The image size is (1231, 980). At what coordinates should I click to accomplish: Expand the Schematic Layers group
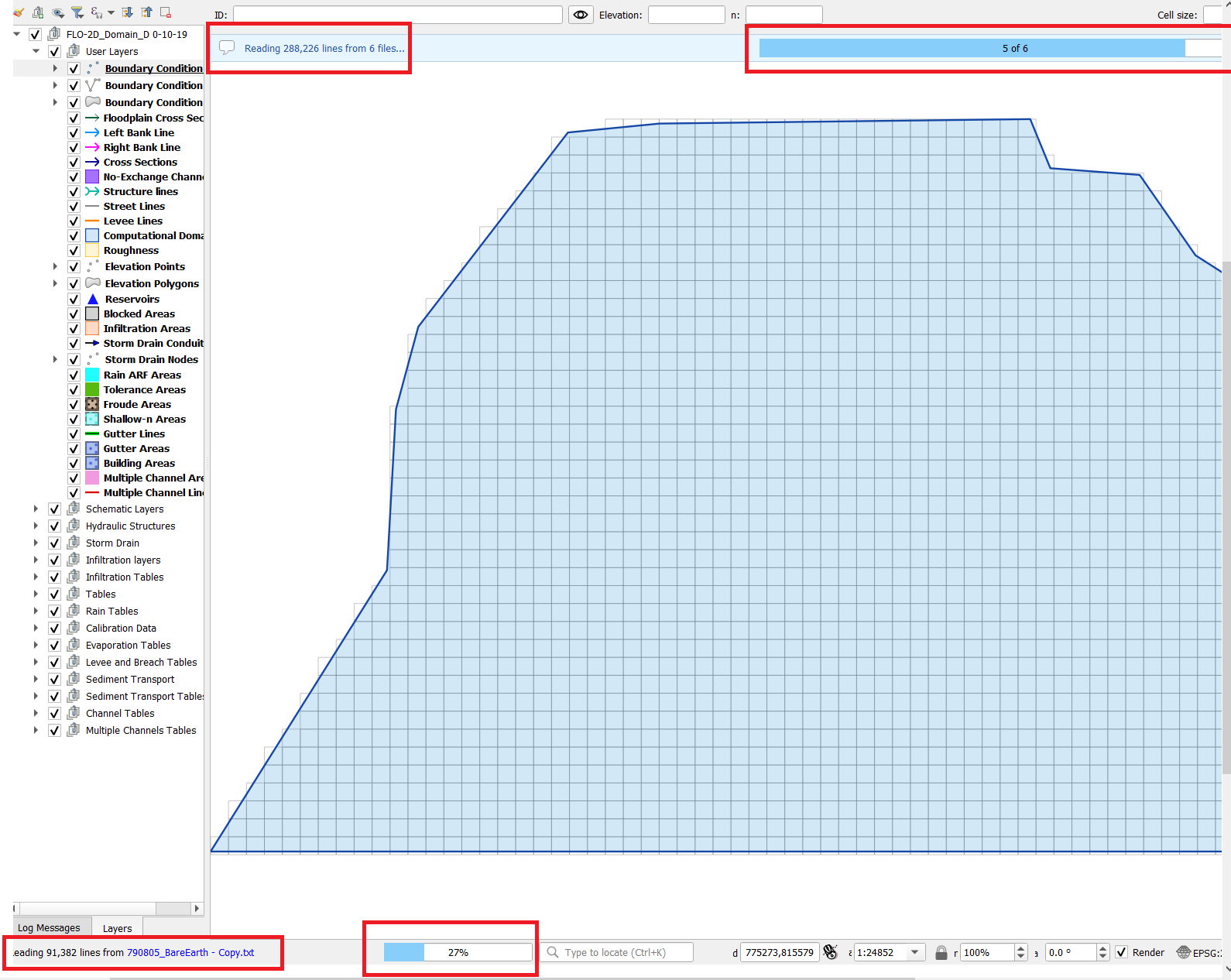pos(36,509)
